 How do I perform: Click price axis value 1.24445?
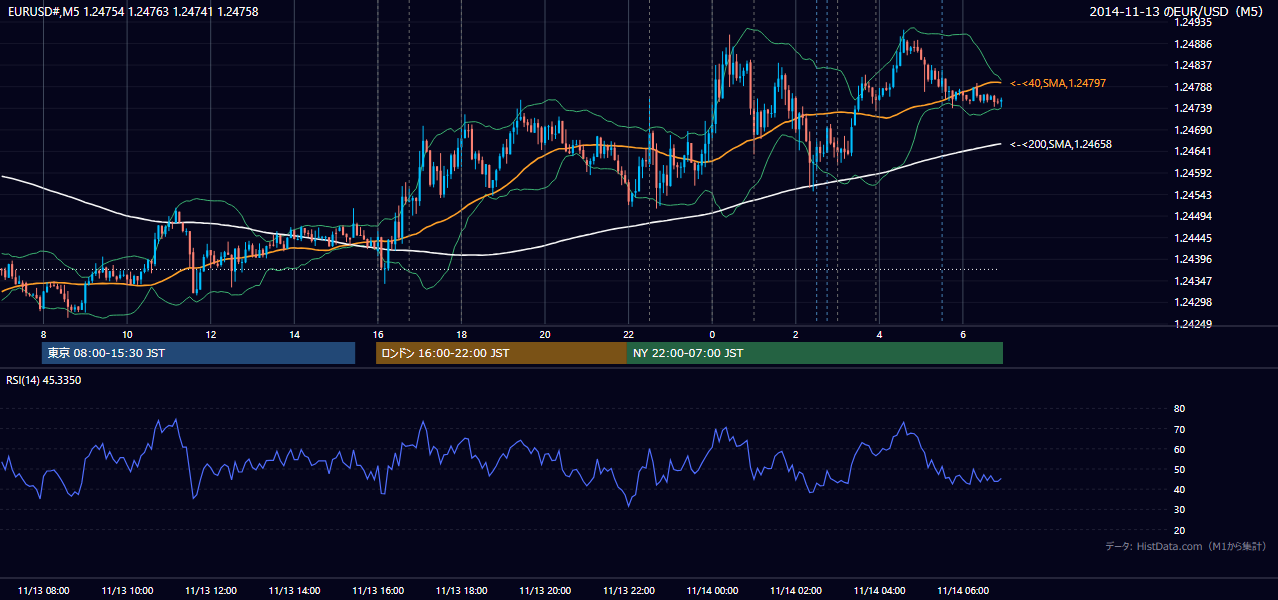pyautogui.click(x=1192, y=238)
